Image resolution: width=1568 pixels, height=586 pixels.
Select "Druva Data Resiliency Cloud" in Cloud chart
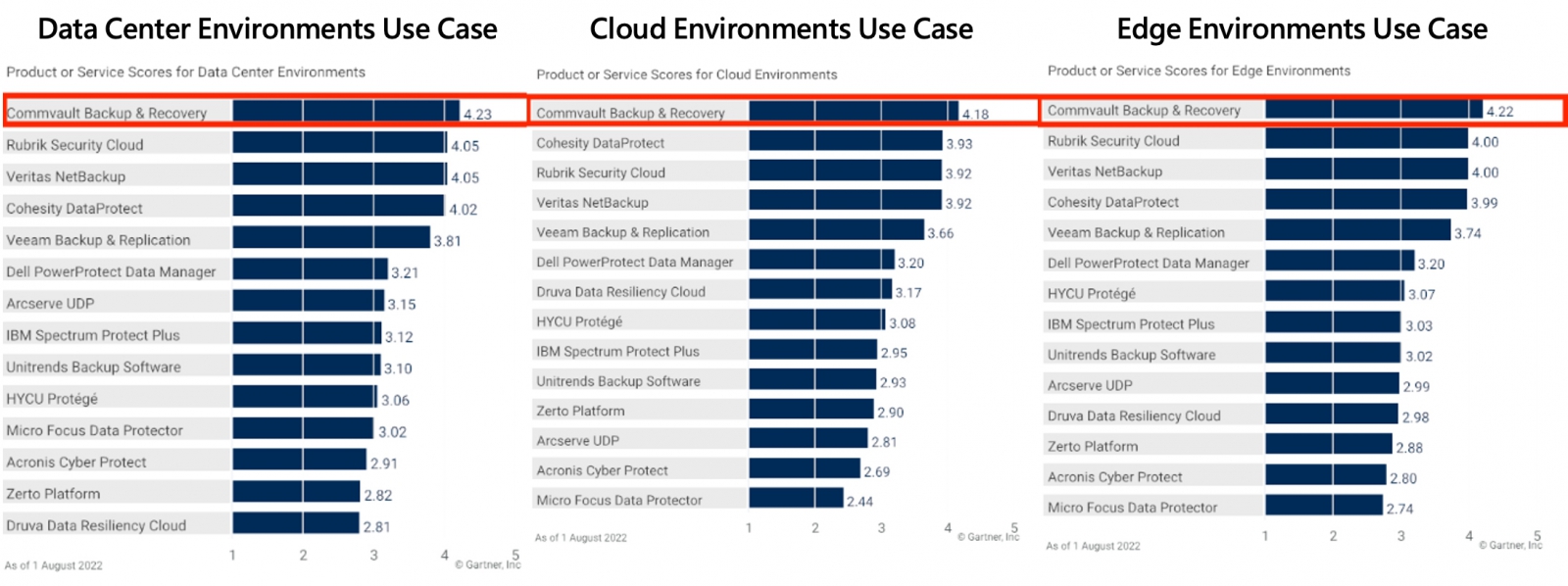[x=620, y=292]
